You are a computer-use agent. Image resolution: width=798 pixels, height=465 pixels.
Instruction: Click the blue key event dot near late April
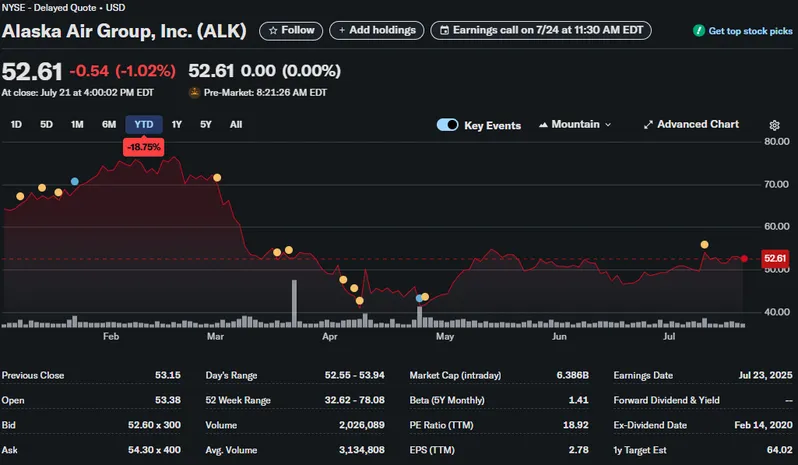tap(419, 299)
